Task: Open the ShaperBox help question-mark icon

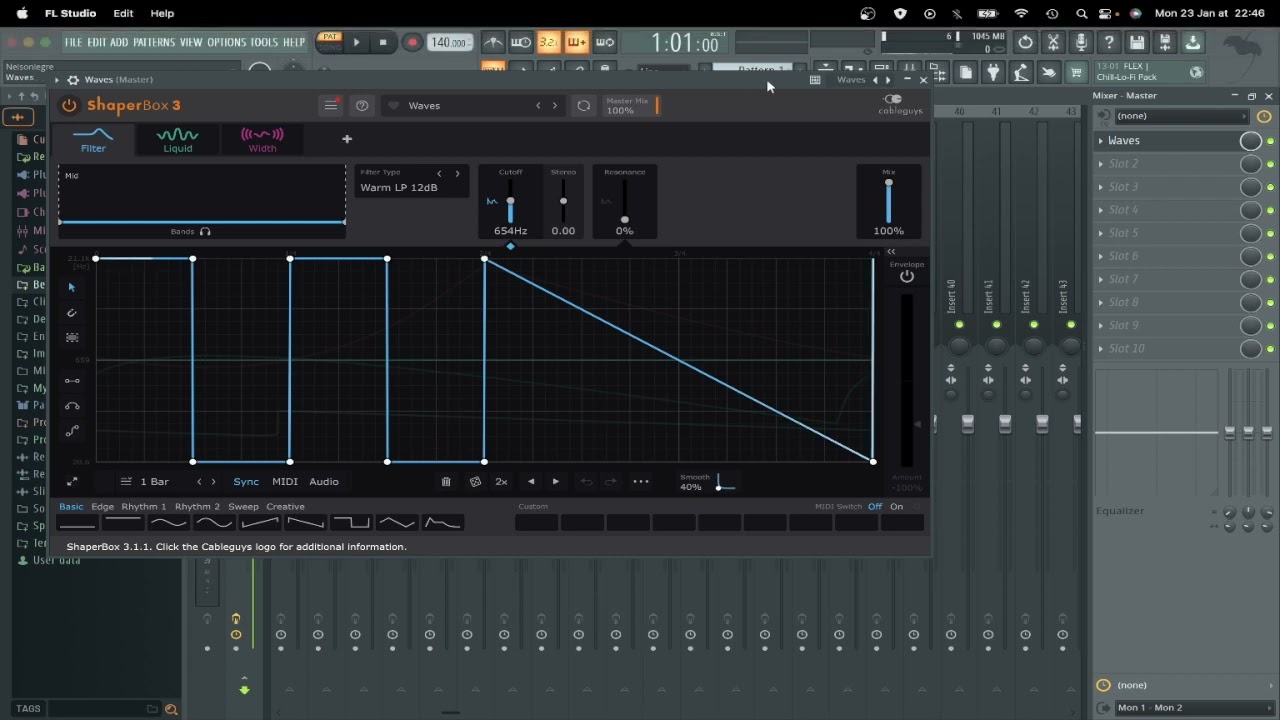Action: (x=362, y=105)
